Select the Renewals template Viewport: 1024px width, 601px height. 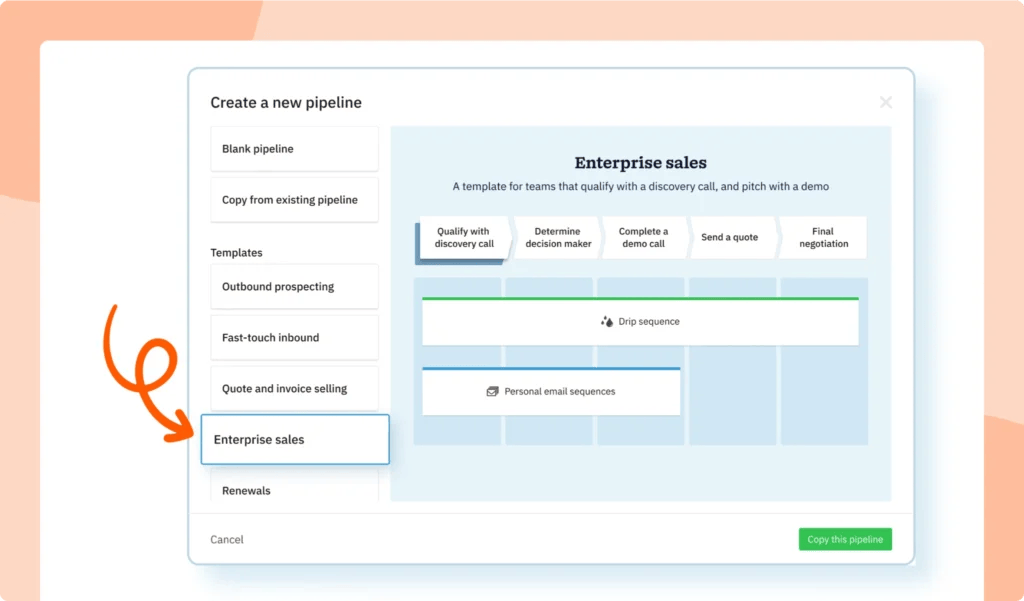(294, 490)
